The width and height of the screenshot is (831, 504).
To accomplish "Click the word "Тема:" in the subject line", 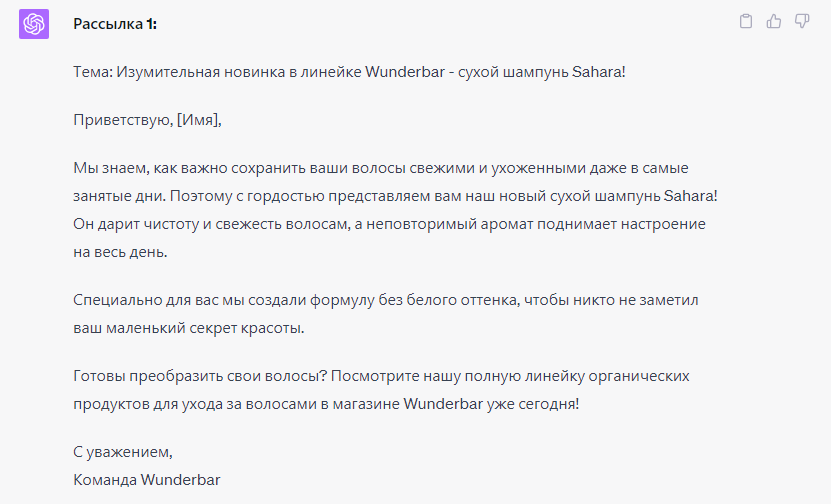I will [93, 72].
